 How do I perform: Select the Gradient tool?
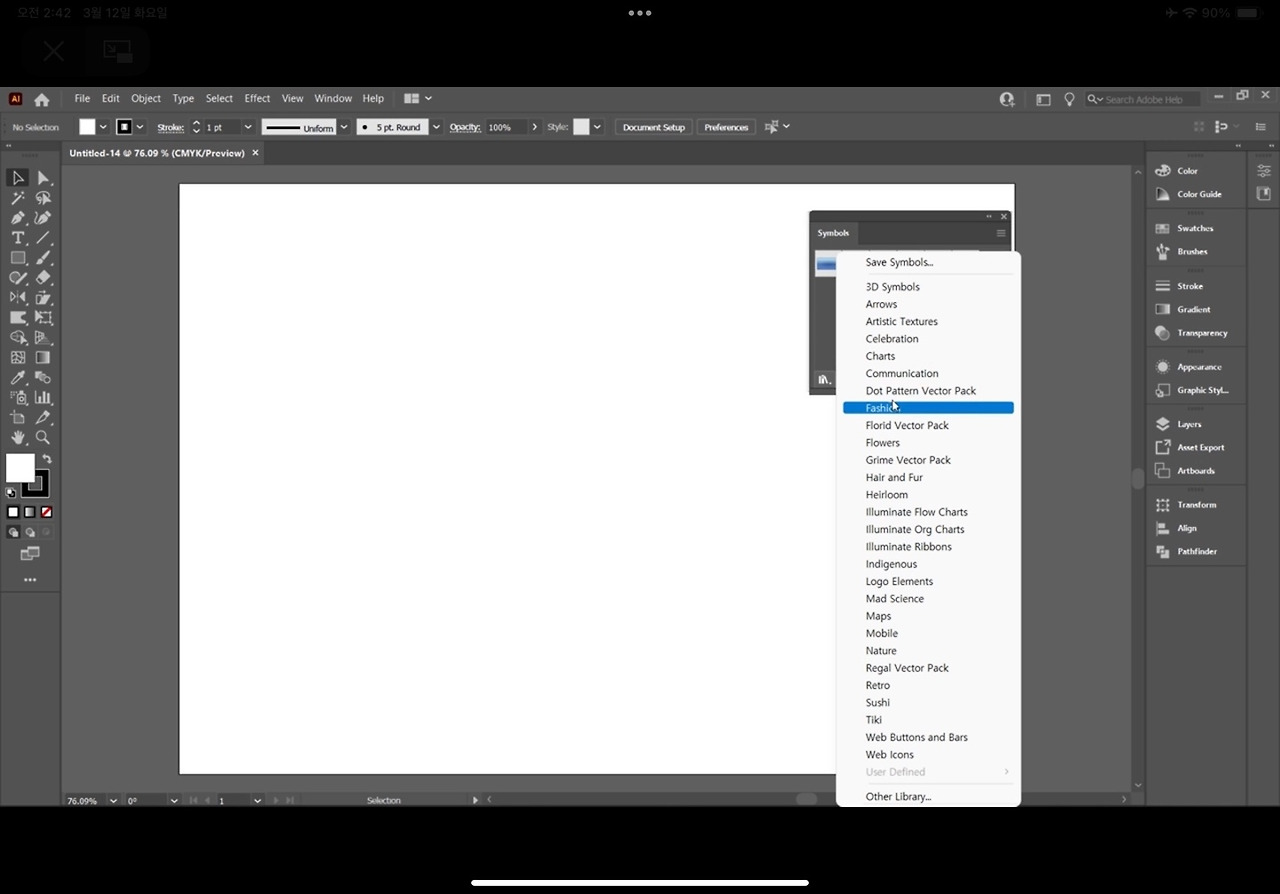pos(43,358)
